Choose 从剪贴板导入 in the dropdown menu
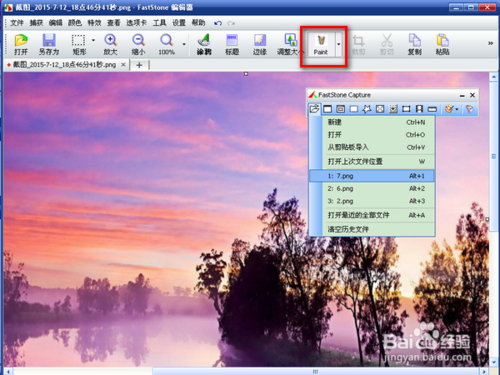500x375 pixels. click(372, 147)
